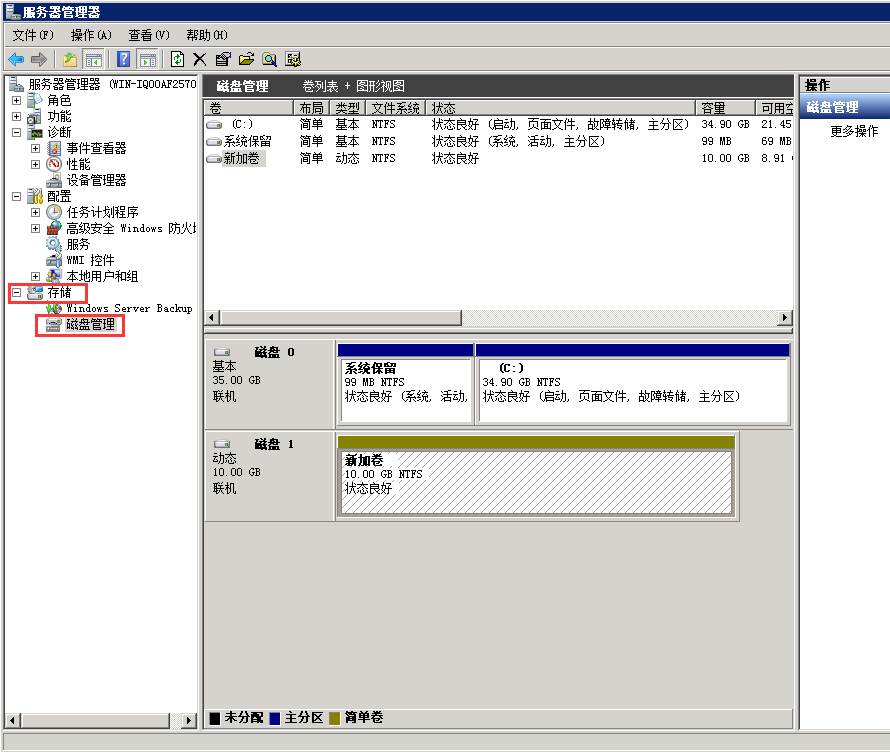Screen dimensions: 890x752
Task: Click the volume list horizontal scrollbar thumb
Action: [x=340, y=317]
